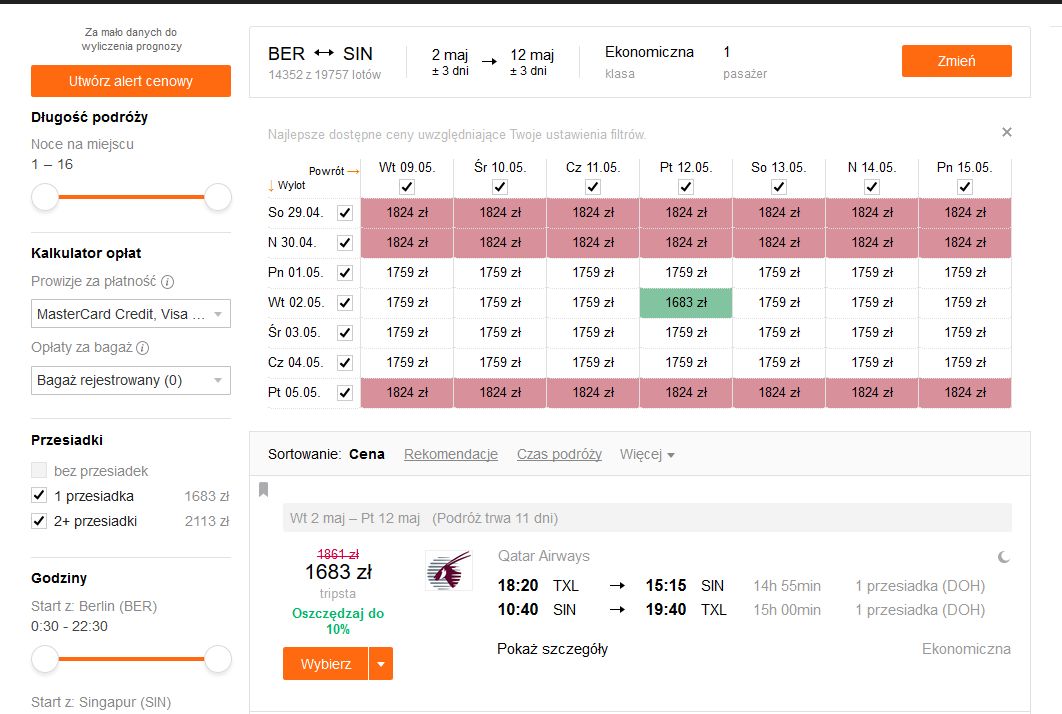Toggle the So 29.04. departure checkbox

pos(345,213)
